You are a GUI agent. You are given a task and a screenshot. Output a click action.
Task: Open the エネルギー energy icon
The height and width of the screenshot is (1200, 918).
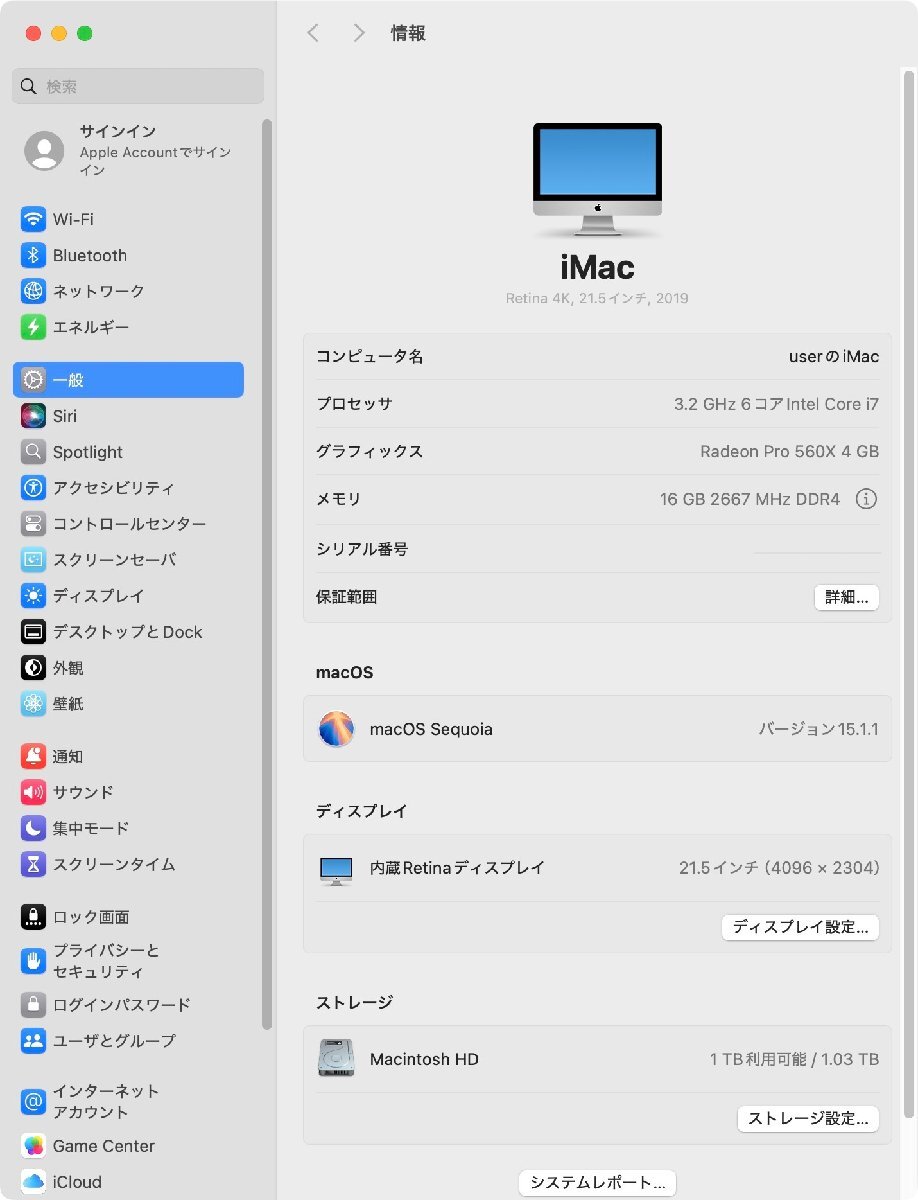[x=34, y=327]
